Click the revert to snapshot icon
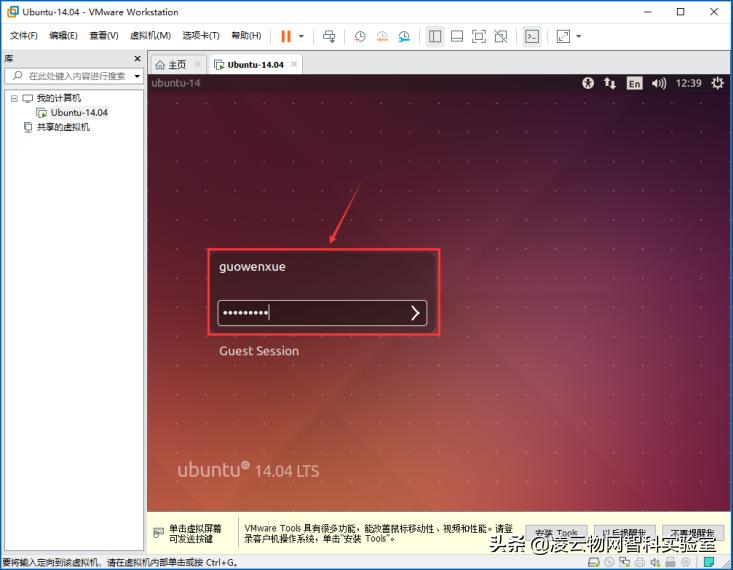The height and width of the screenshot is (570, 733). click(382, 36)
